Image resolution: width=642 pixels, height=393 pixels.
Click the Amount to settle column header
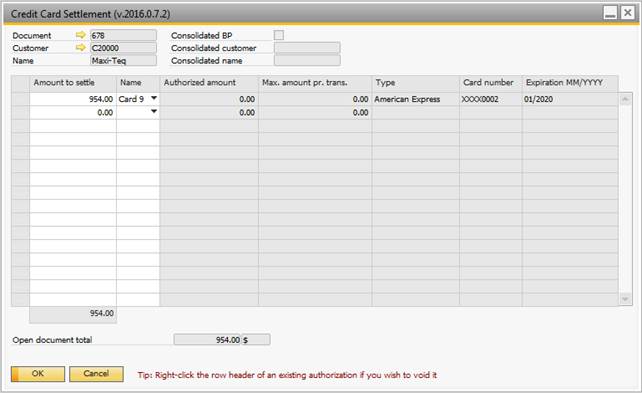pos(73,83)
